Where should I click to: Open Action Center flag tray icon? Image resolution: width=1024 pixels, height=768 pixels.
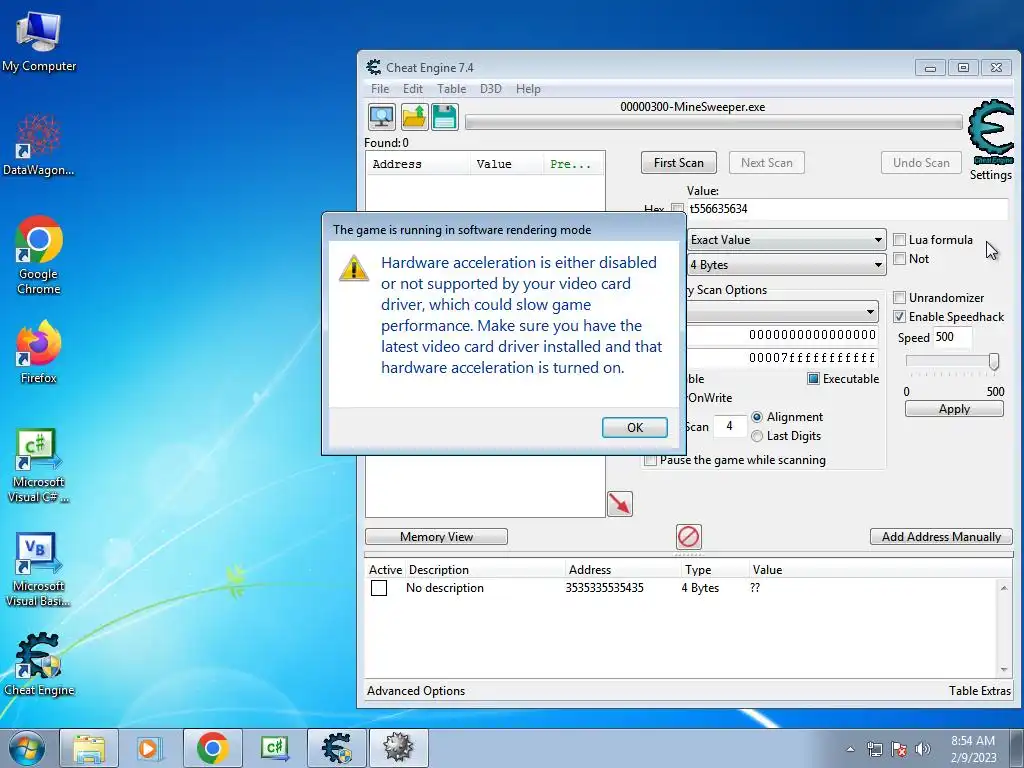[899, 749]
